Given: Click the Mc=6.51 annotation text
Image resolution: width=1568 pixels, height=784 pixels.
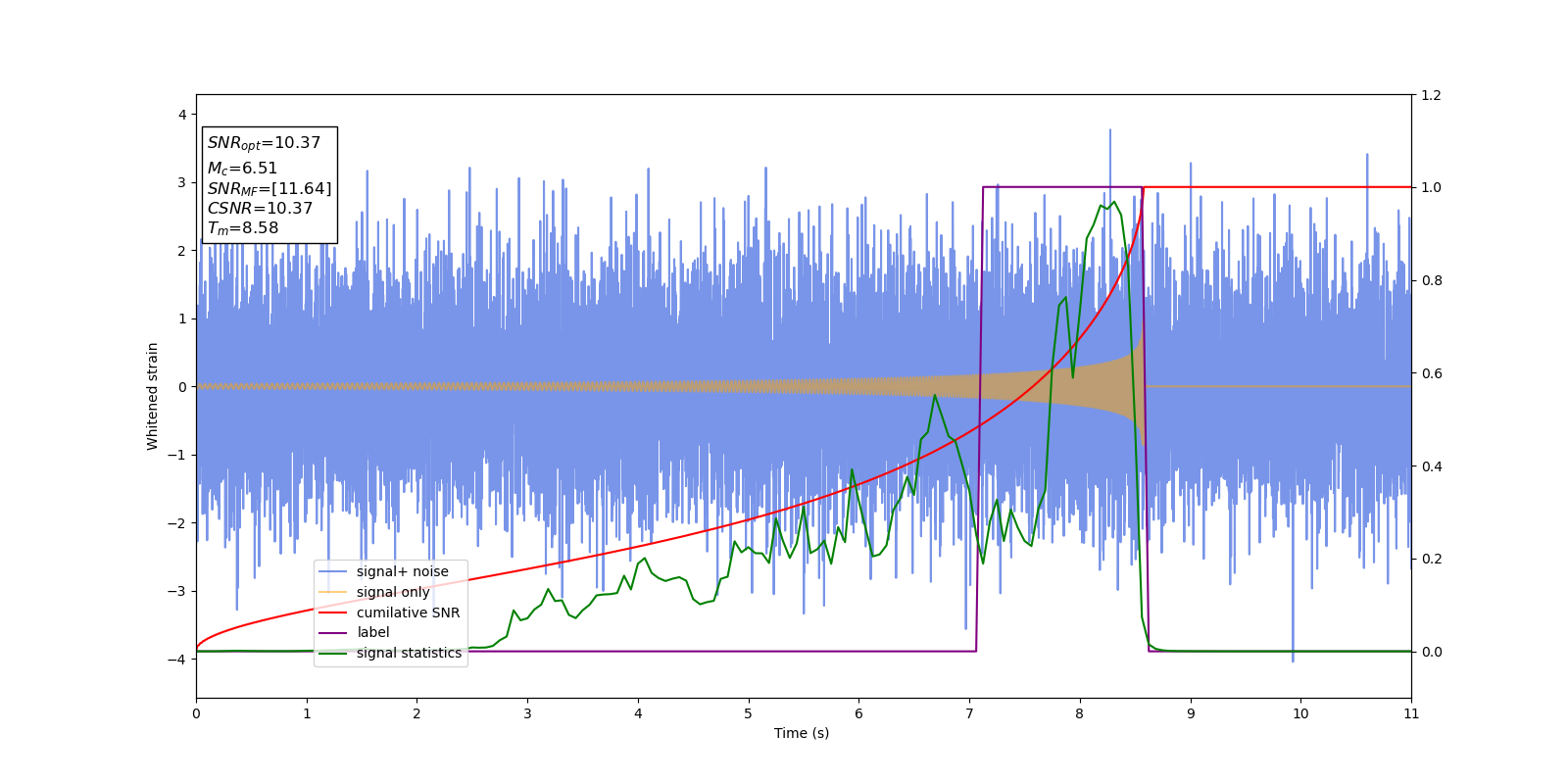Looking at the screenshot, I should [x=242, y=169].
